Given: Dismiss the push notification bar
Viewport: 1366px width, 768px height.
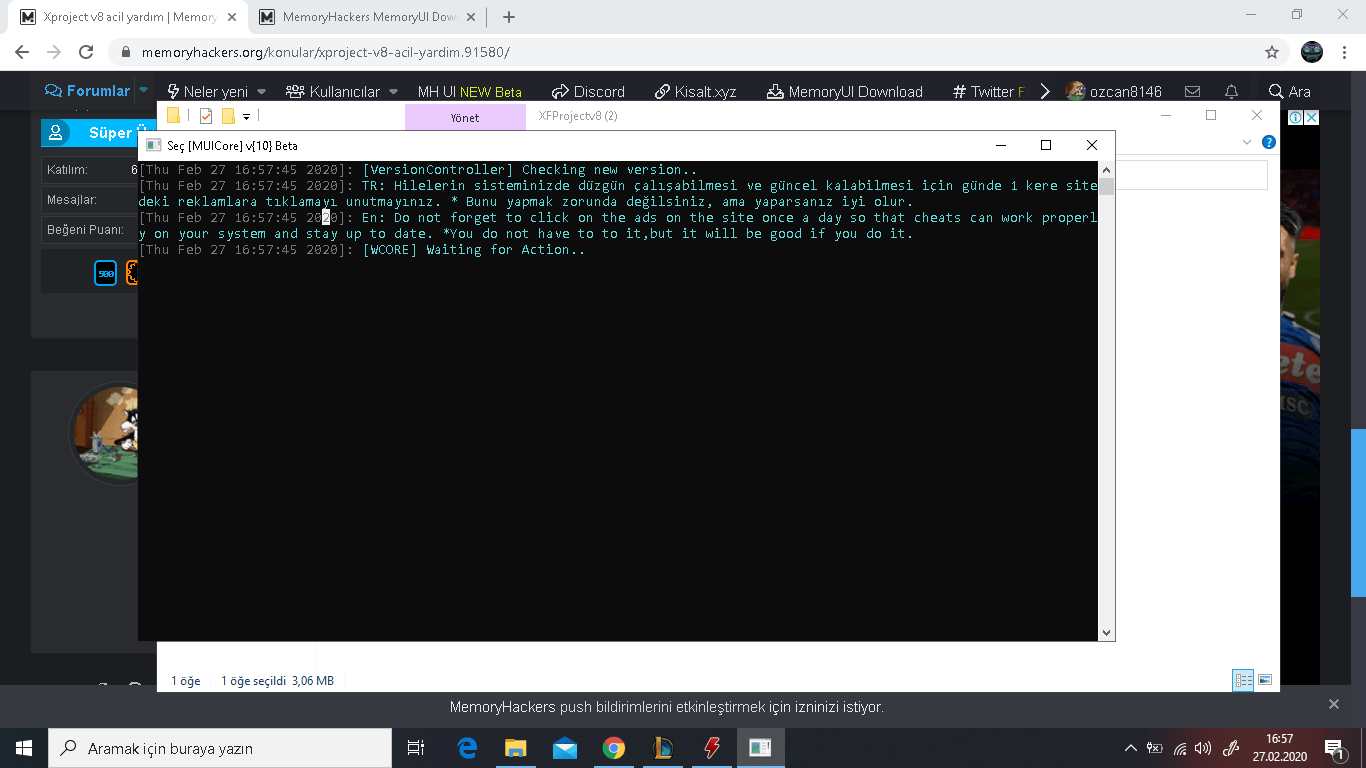Looking at the screenshot, I should (1333, 705).
